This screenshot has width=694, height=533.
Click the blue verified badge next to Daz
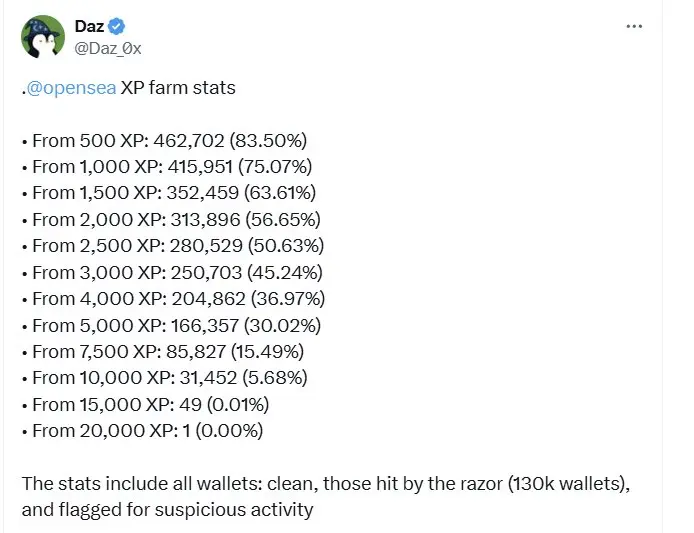117,27
